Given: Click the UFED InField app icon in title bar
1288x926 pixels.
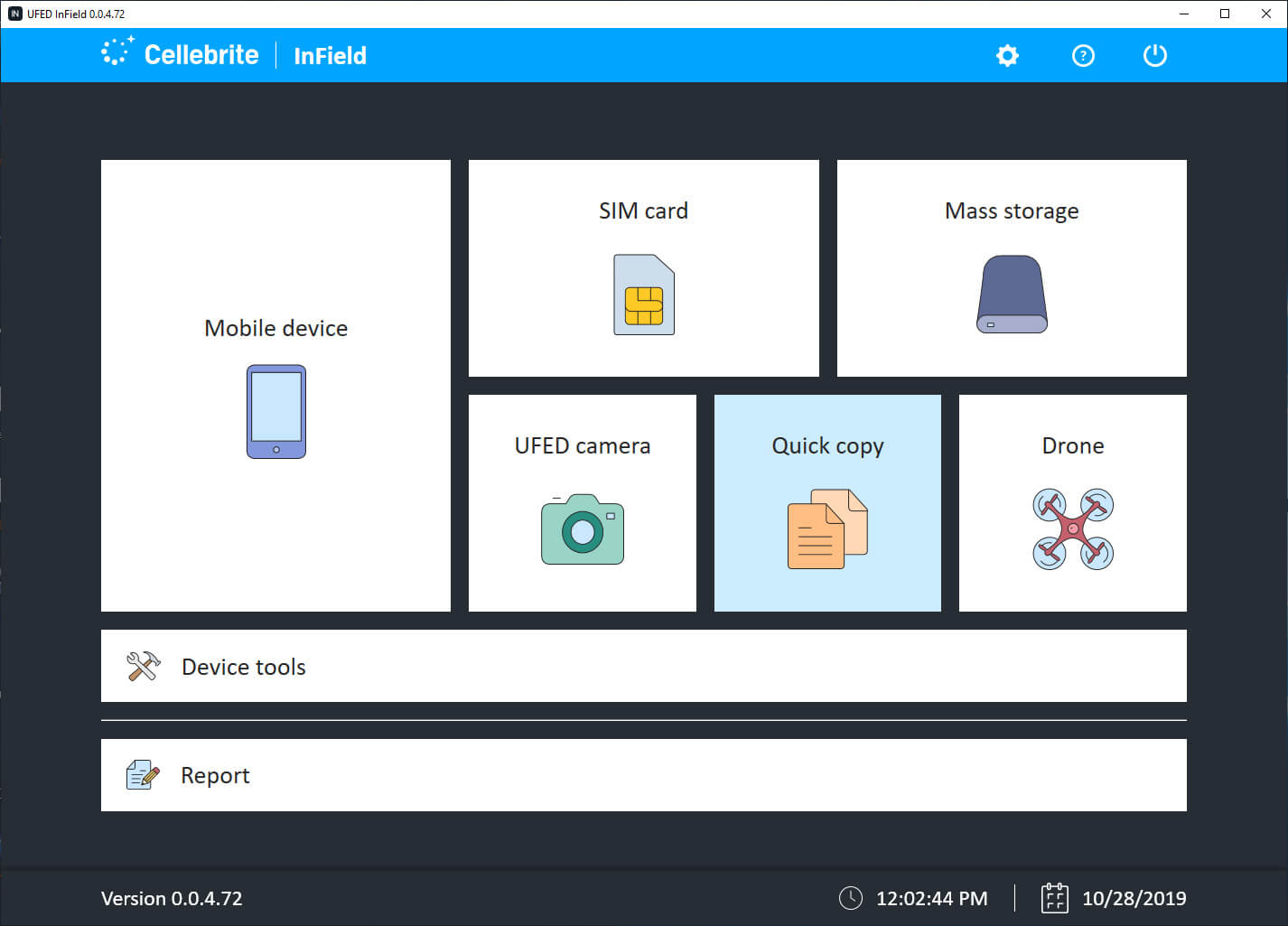Looking at the screenshot, I should [14, 14].
